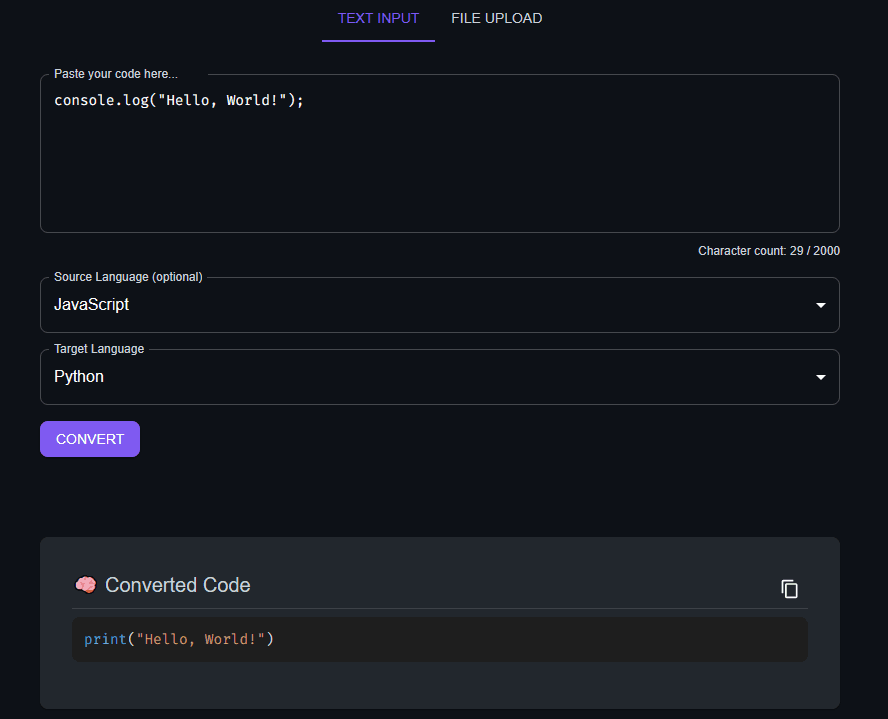Click the console.log line in the input box
This screenshot has width=888, height=719.
[x=178, y=100]
